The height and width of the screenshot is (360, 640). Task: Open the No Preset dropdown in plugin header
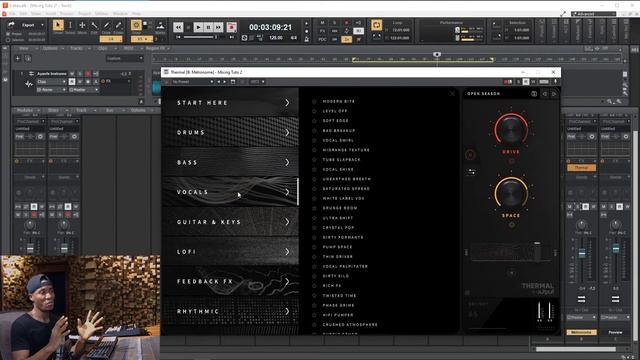(x=192, y=82)
